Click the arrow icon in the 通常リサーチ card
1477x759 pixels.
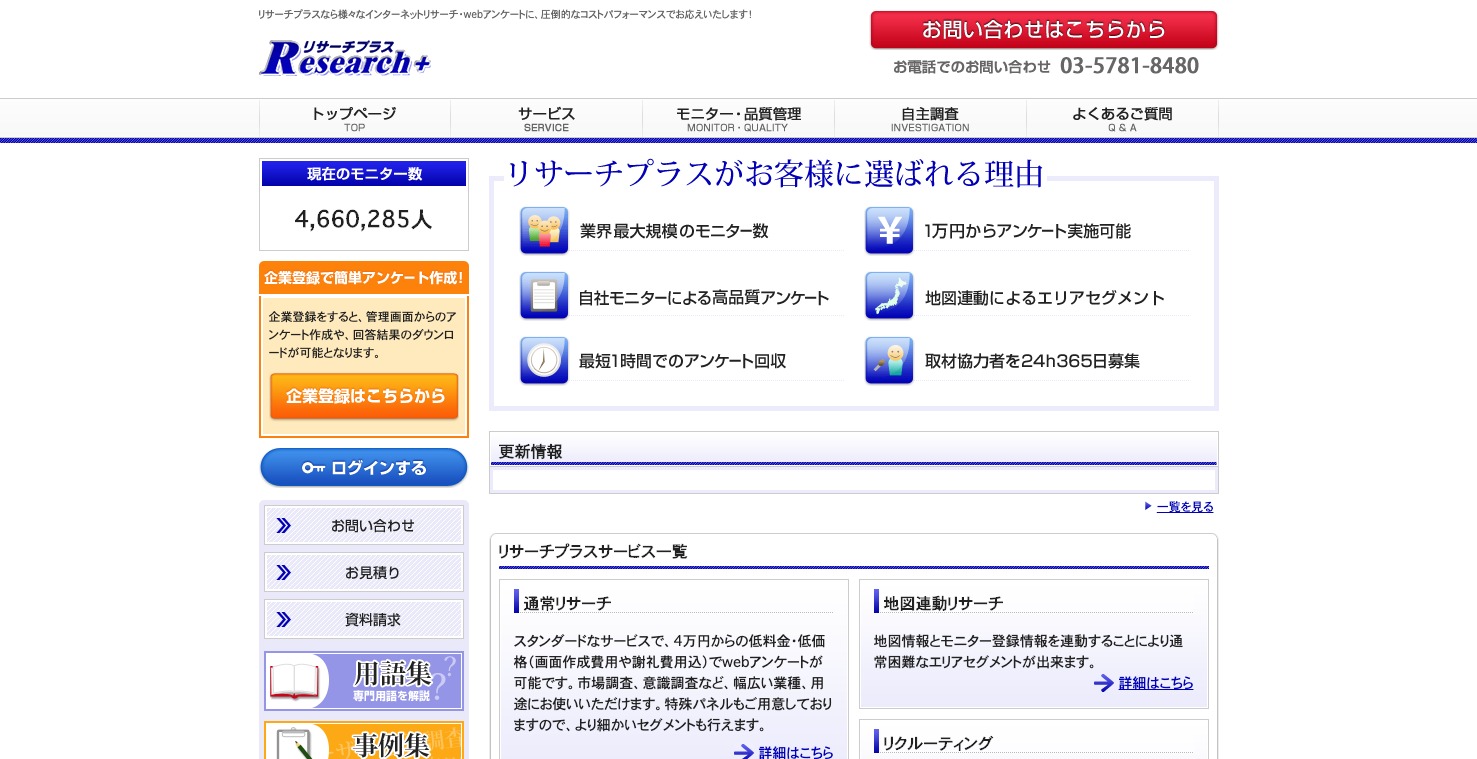tap(744, 753)
